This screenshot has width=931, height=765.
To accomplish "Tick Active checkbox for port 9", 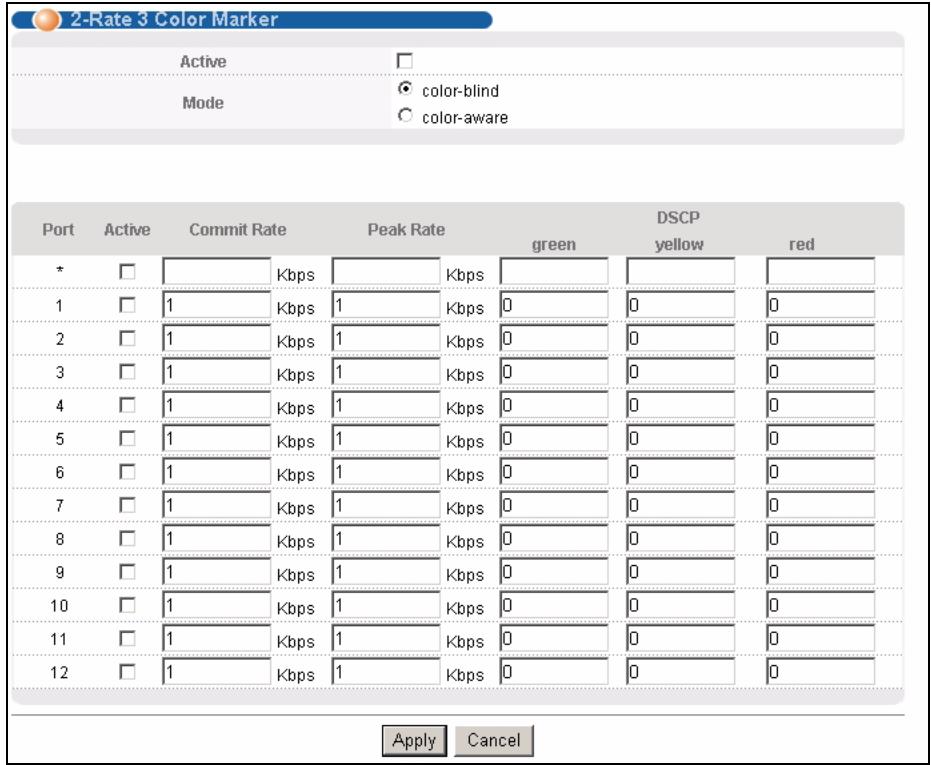I will click(x=127, y=571).
